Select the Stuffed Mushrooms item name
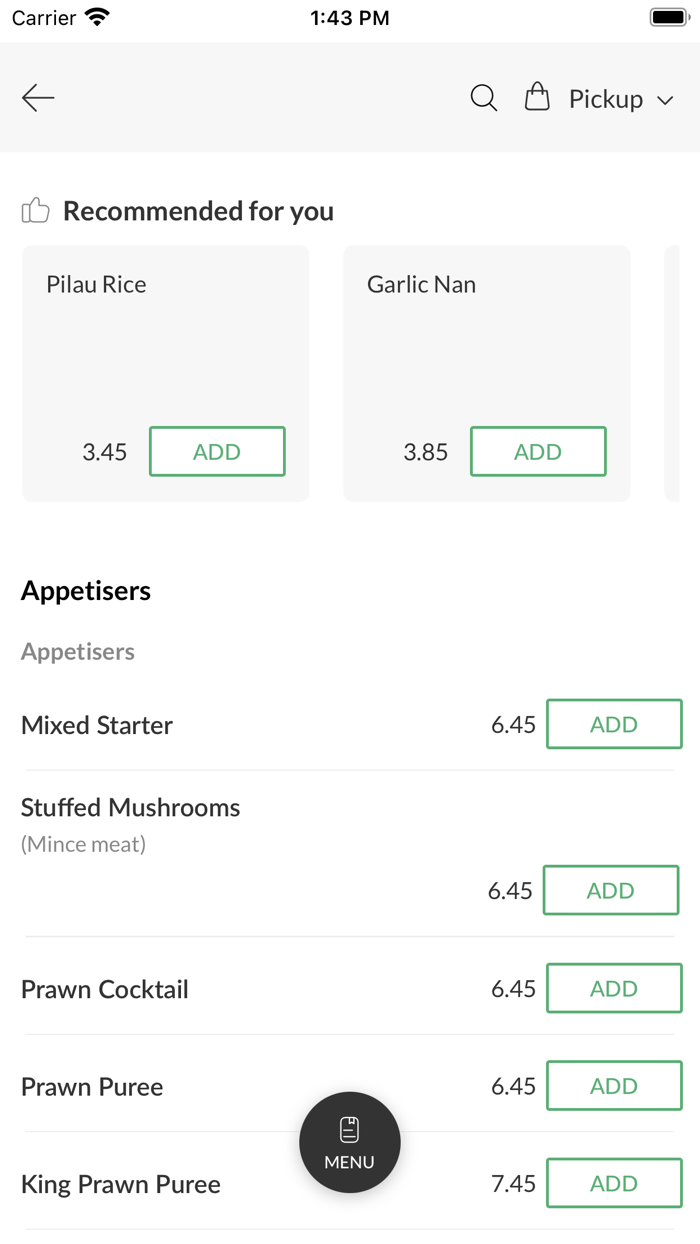 click(x=131, y=807)
